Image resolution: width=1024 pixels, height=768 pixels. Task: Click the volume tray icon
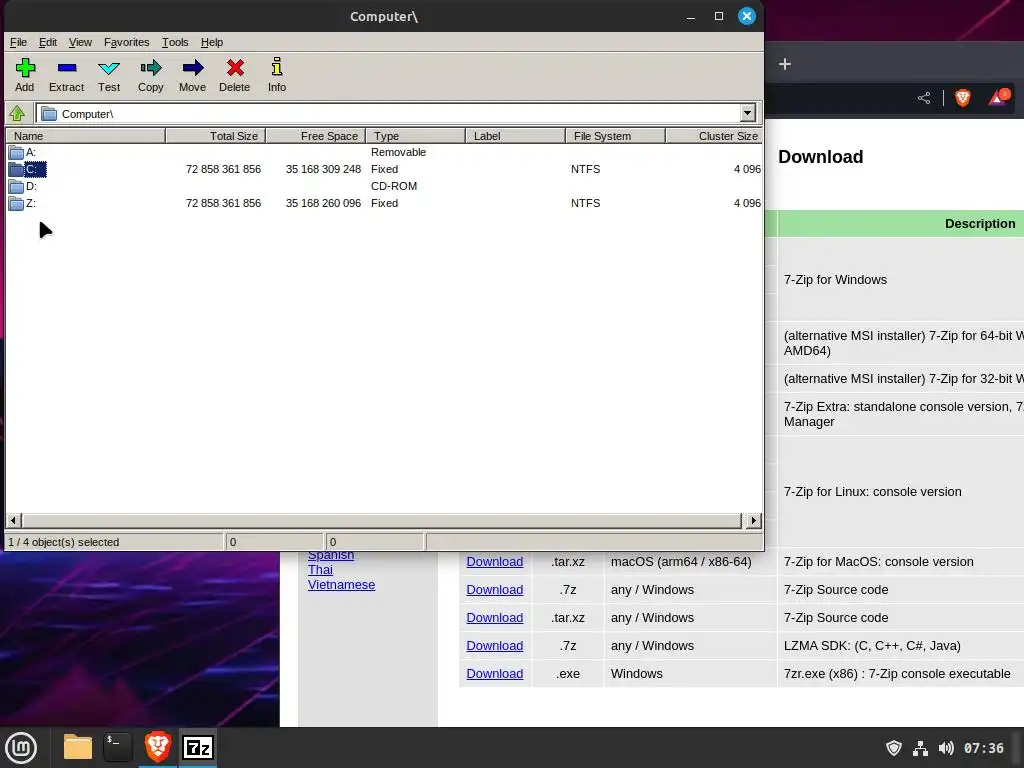(x=946, y=748)
